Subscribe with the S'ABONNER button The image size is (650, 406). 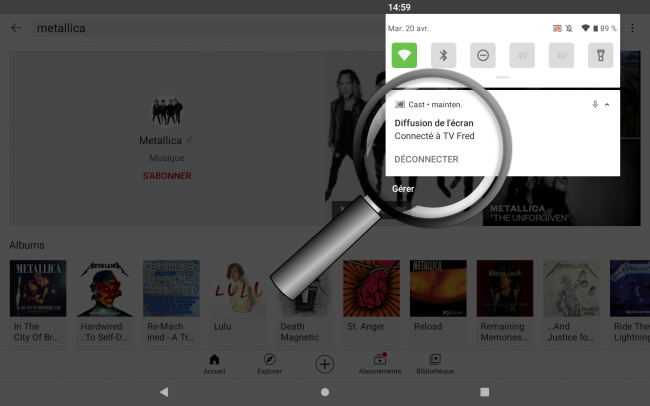[167, 176]
